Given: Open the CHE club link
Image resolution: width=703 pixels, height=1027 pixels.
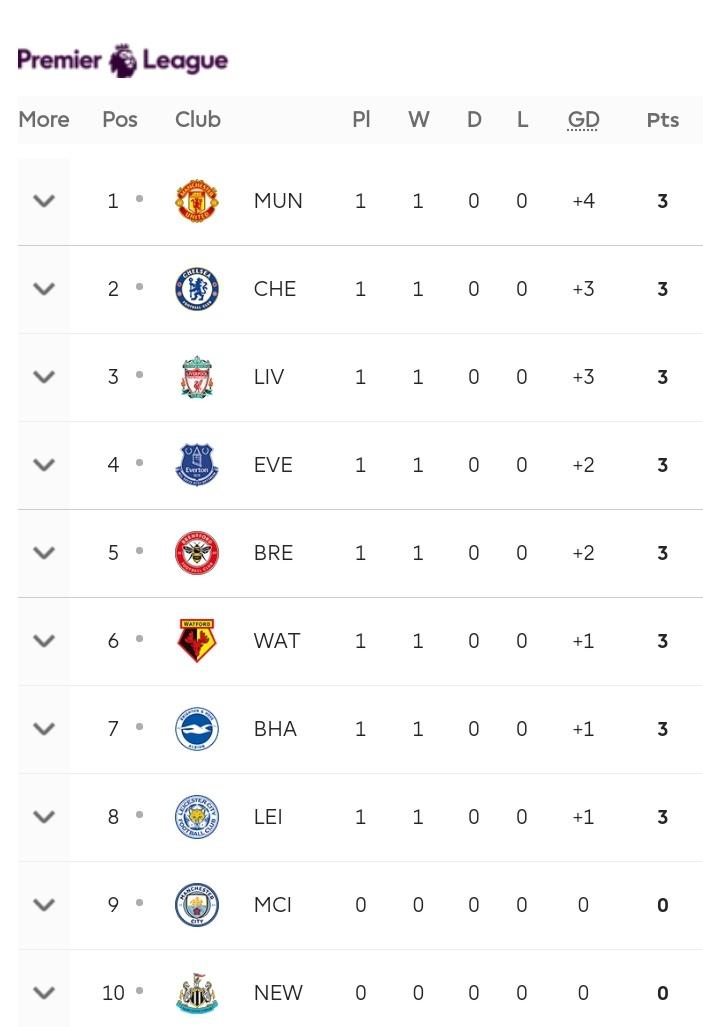Looking at the screenshot, I should 275,289.
